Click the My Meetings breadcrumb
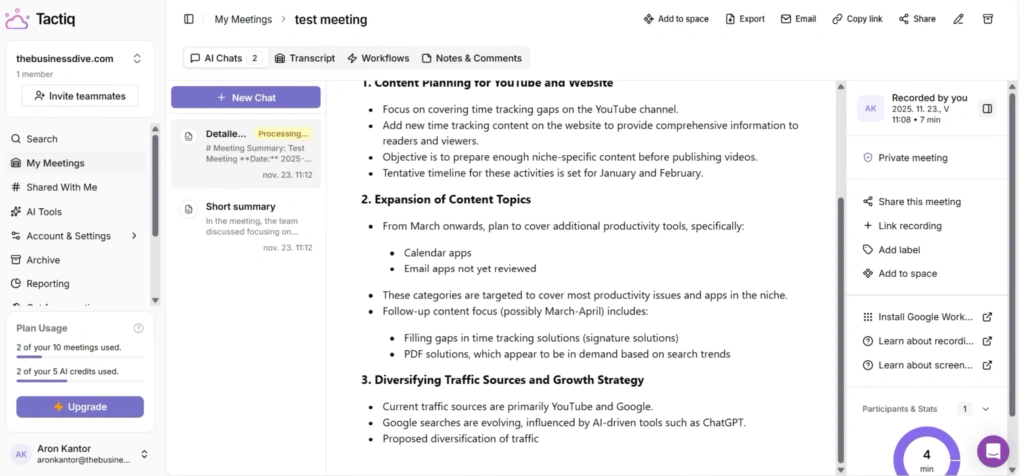This screenshot has width=1020, height=476. (x=243, y=20)
